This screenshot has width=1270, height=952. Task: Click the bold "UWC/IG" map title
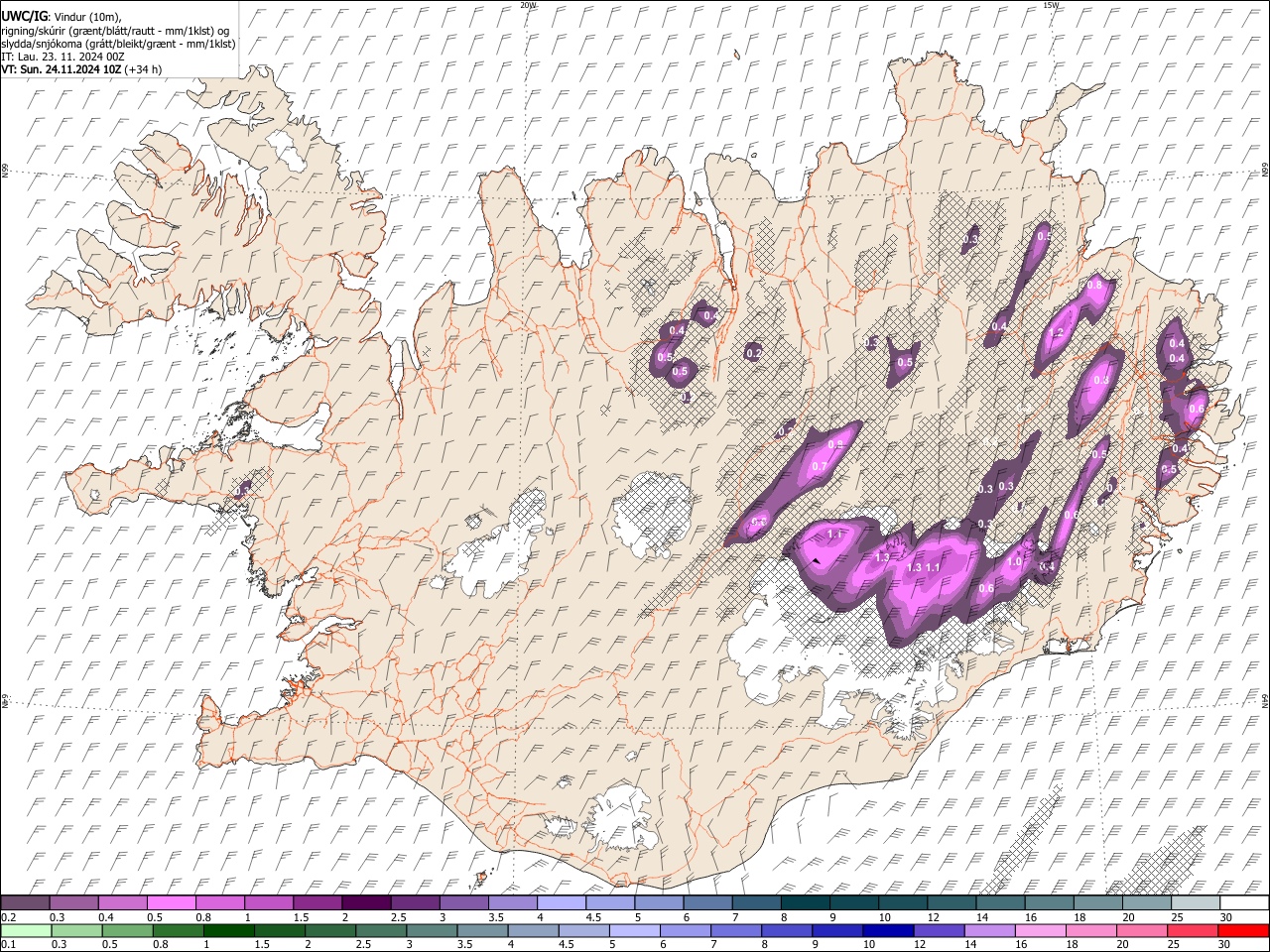[24, 16]
